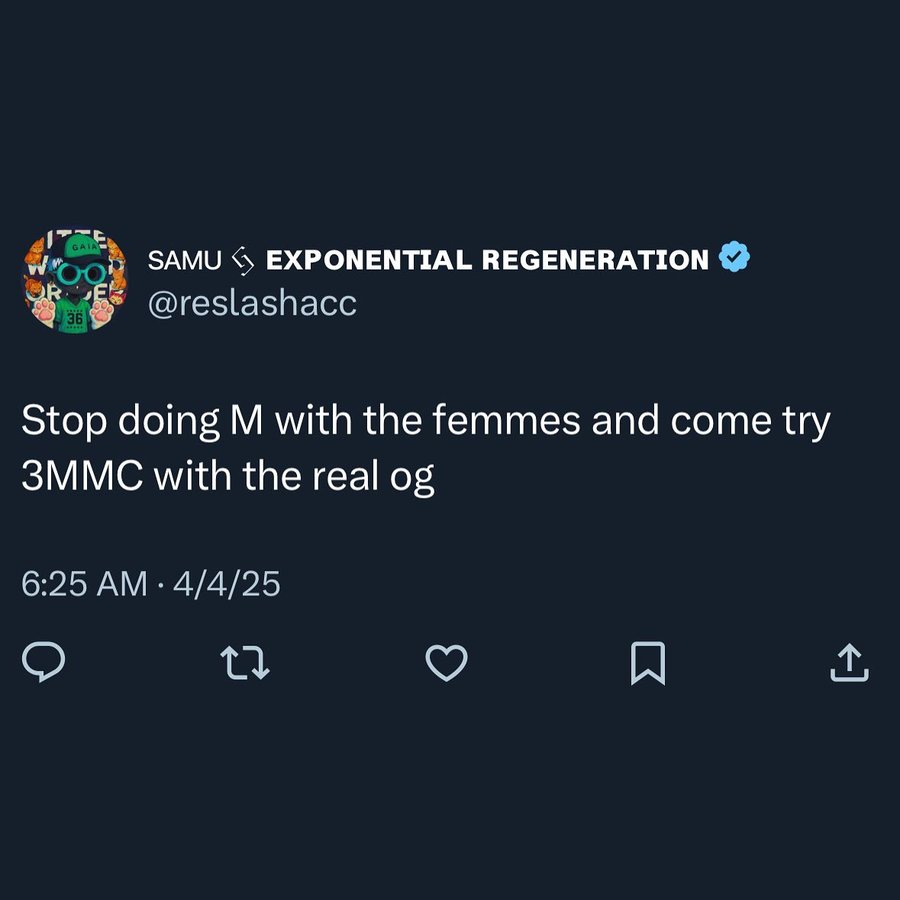The height and width of the screenshot is (900, 900).
Task: Open the share upload icon
Action: point(849,662)
